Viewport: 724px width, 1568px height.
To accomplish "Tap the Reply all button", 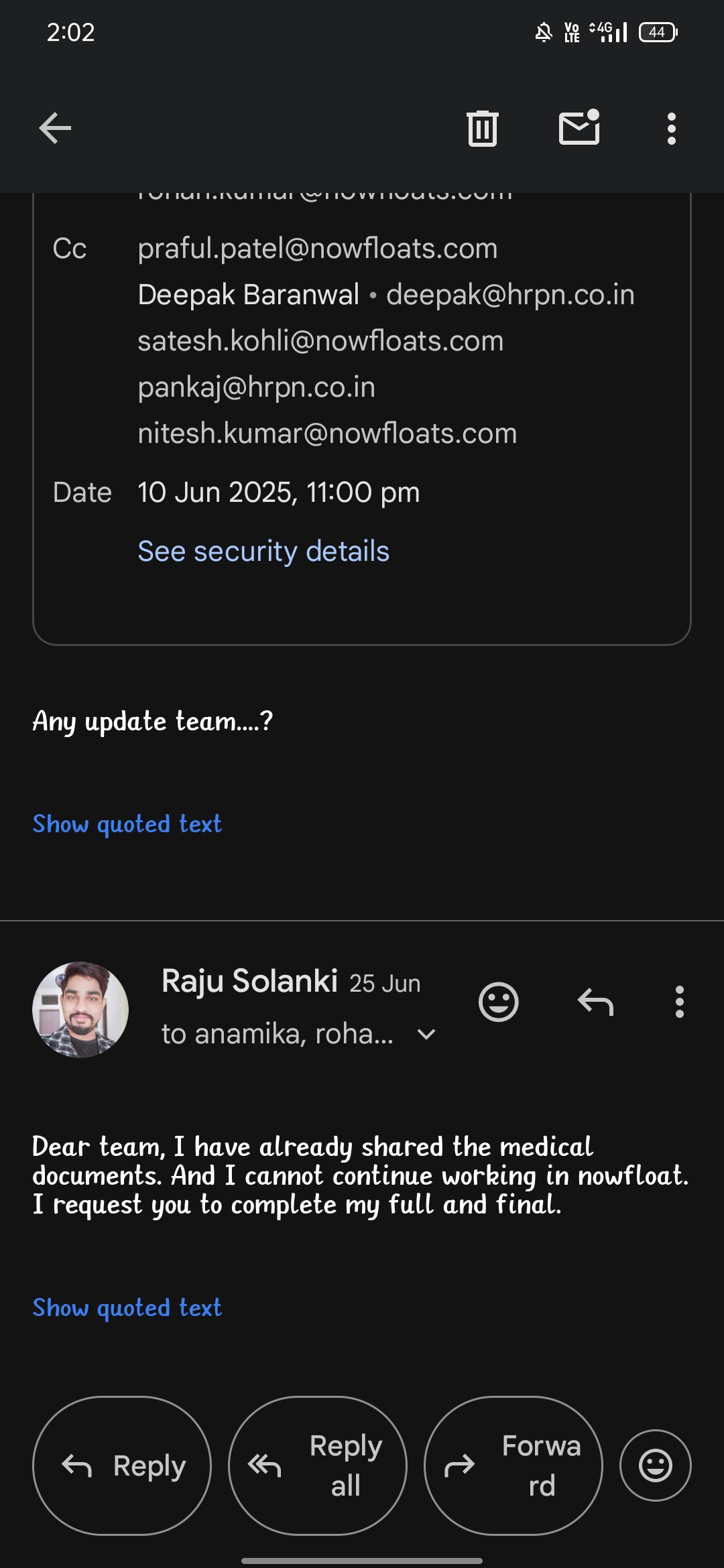I will point(318,1465).
